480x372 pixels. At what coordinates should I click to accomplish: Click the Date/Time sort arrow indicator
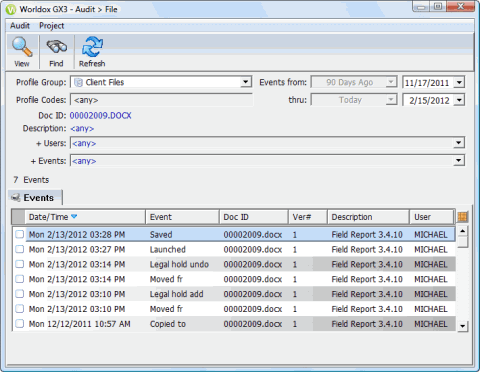(74, 216)
